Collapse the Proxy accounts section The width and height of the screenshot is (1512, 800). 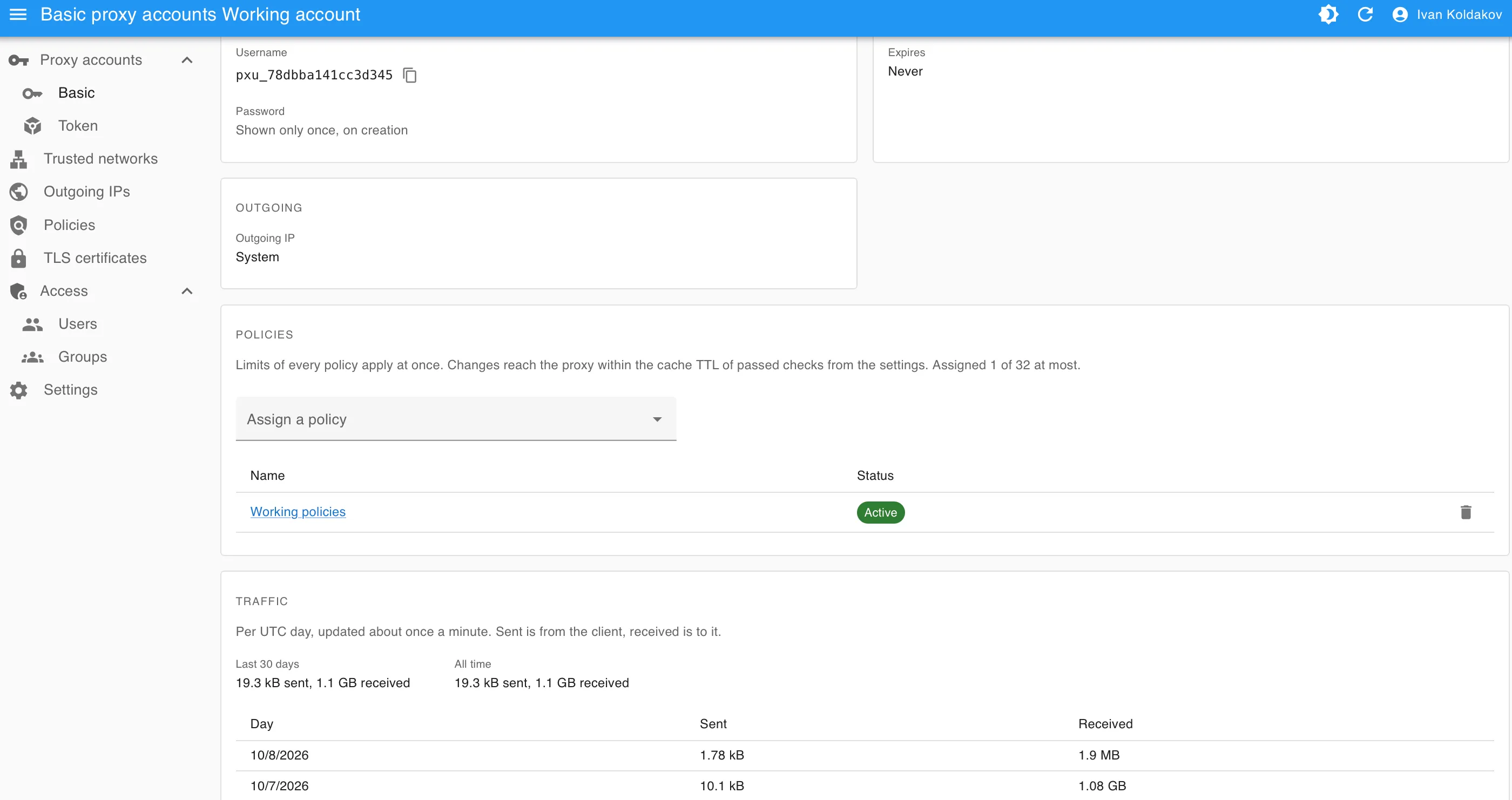187,60
